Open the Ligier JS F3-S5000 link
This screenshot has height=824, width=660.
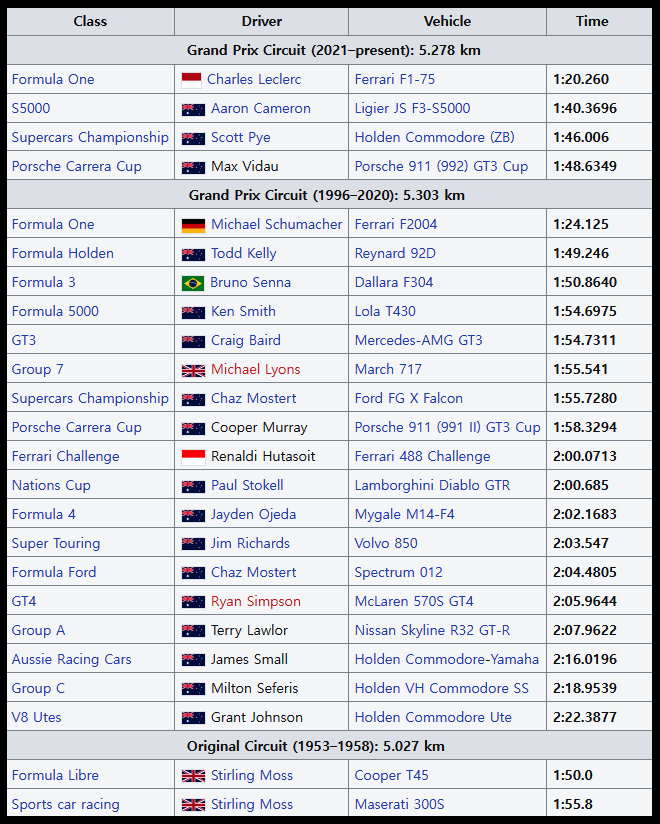(x=412, y=108)
